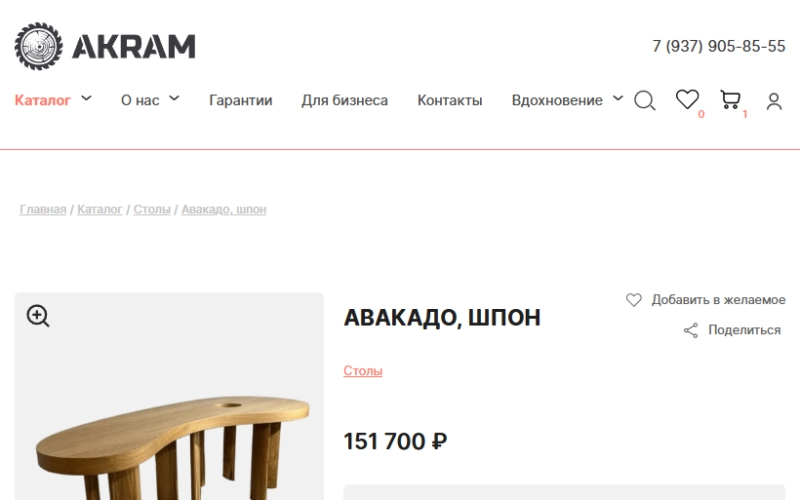Click the red Столы category link
Screen dimensions: 800x500
(363, 370)
